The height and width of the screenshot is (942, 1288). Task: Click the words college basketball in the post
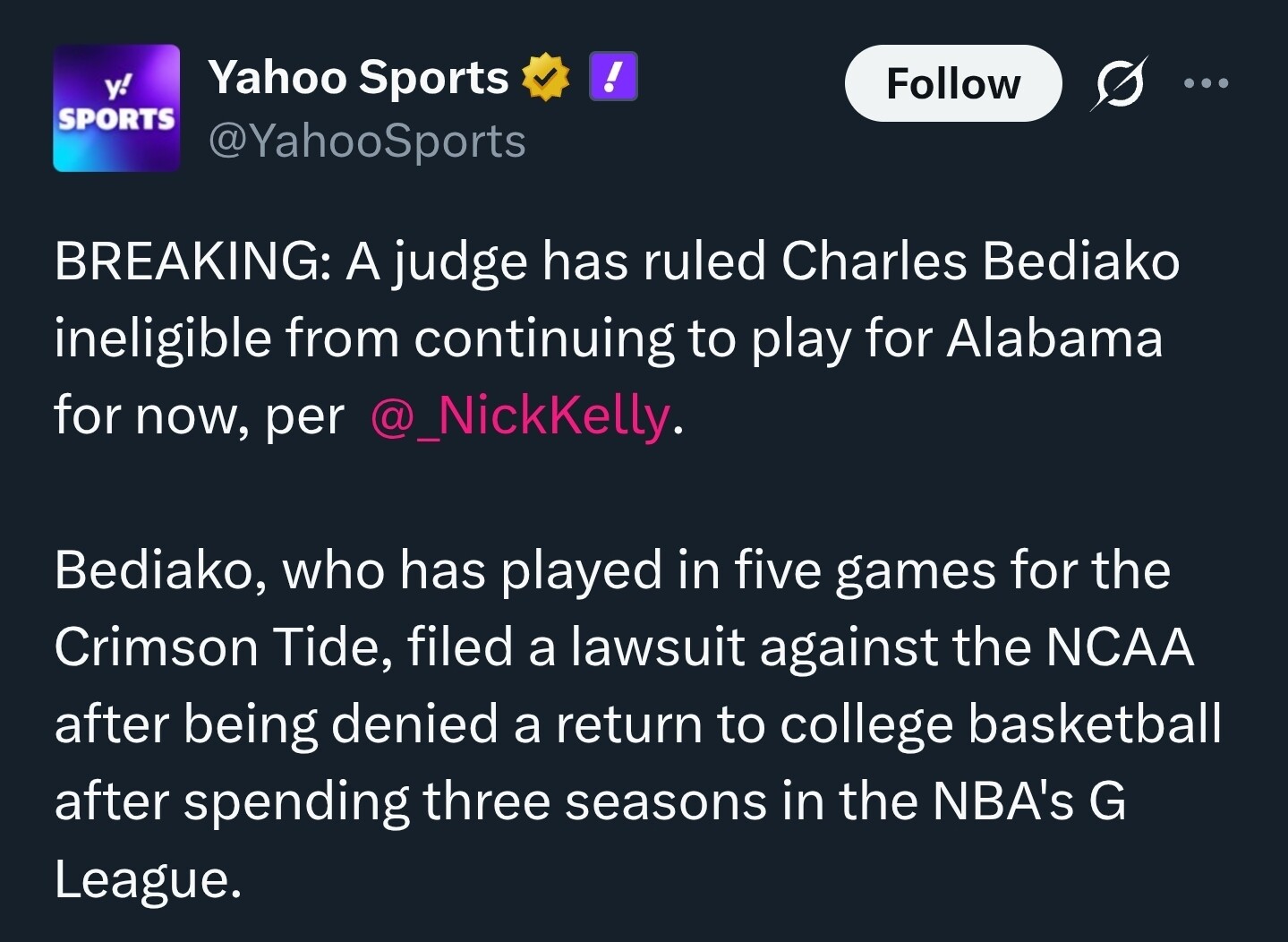click(x=1000, y=724)
